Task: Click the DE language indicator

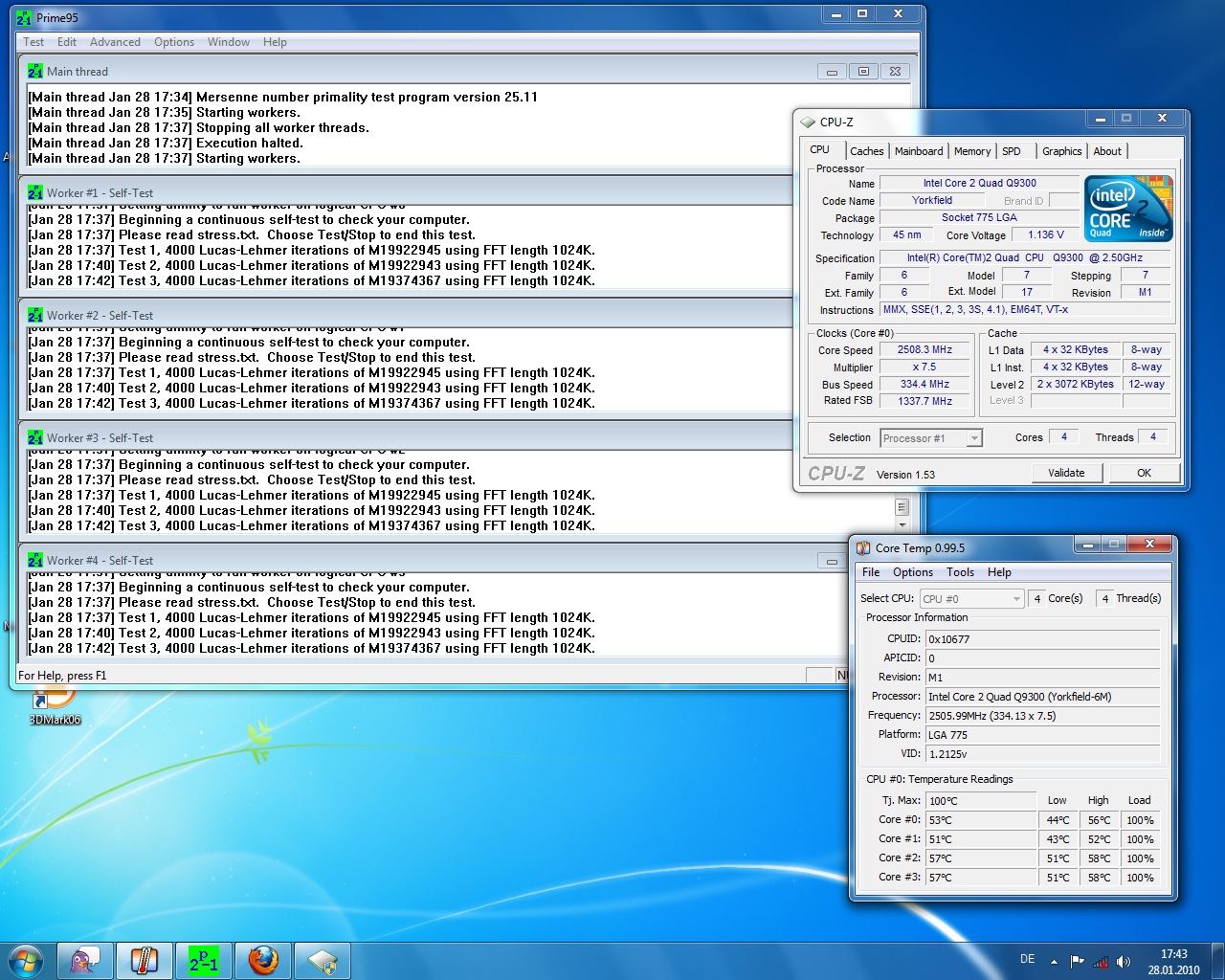Action: pyautogui.click(x=1027, y=959)
